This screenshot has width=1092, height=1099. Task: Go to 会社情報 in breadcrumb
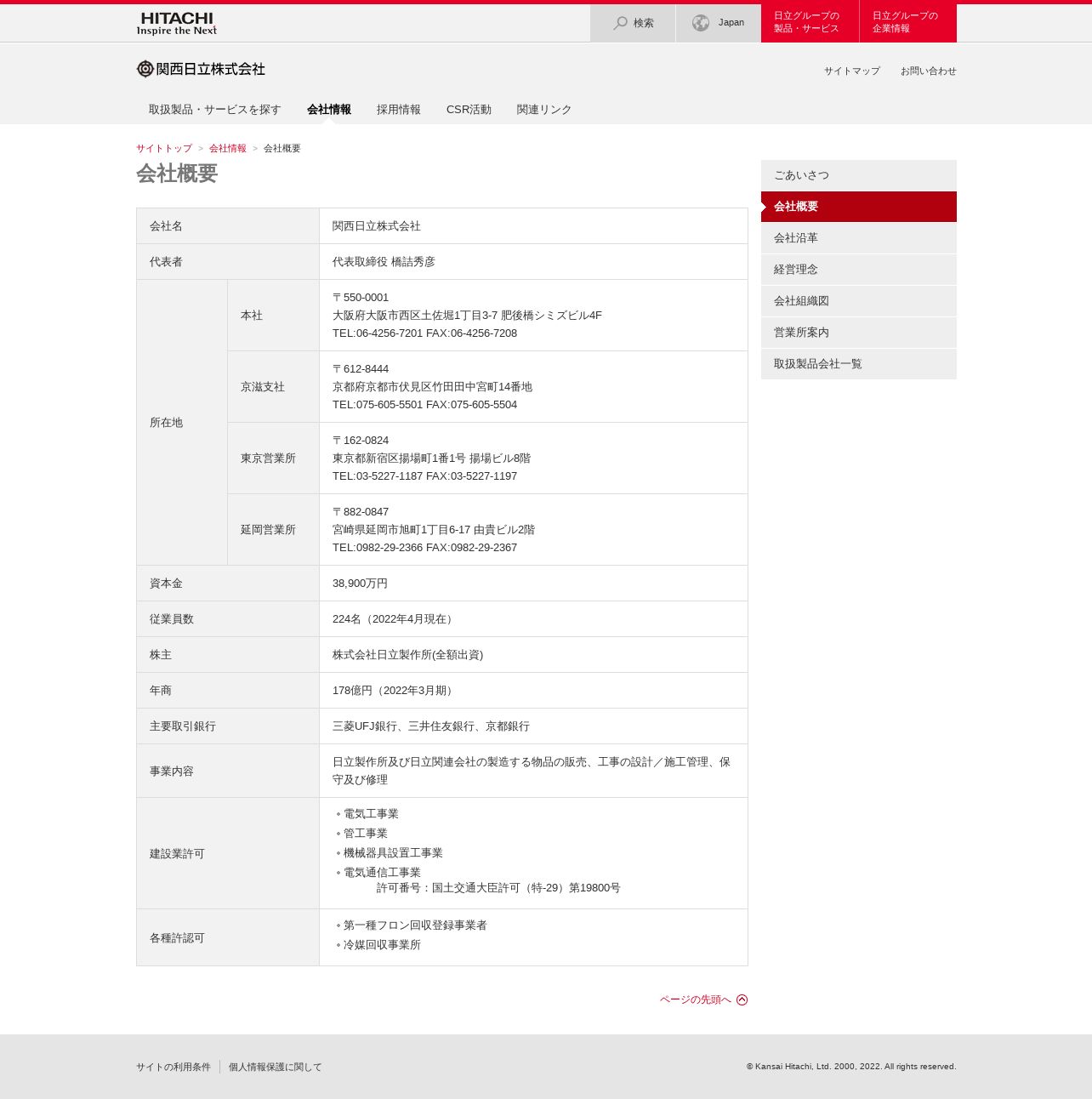click(x=228, y=149)
